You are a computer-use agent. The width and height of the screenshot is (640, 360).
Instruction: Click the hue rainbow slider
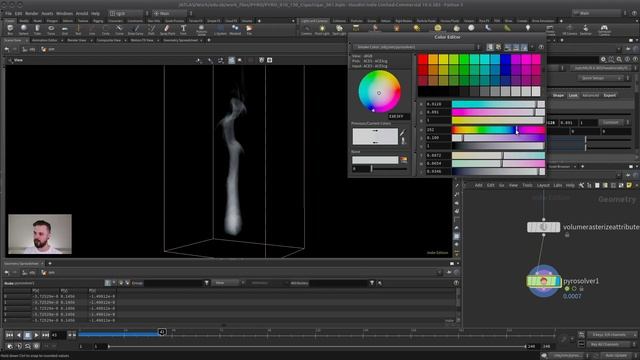pyautogui.click(x=498, y=129)
